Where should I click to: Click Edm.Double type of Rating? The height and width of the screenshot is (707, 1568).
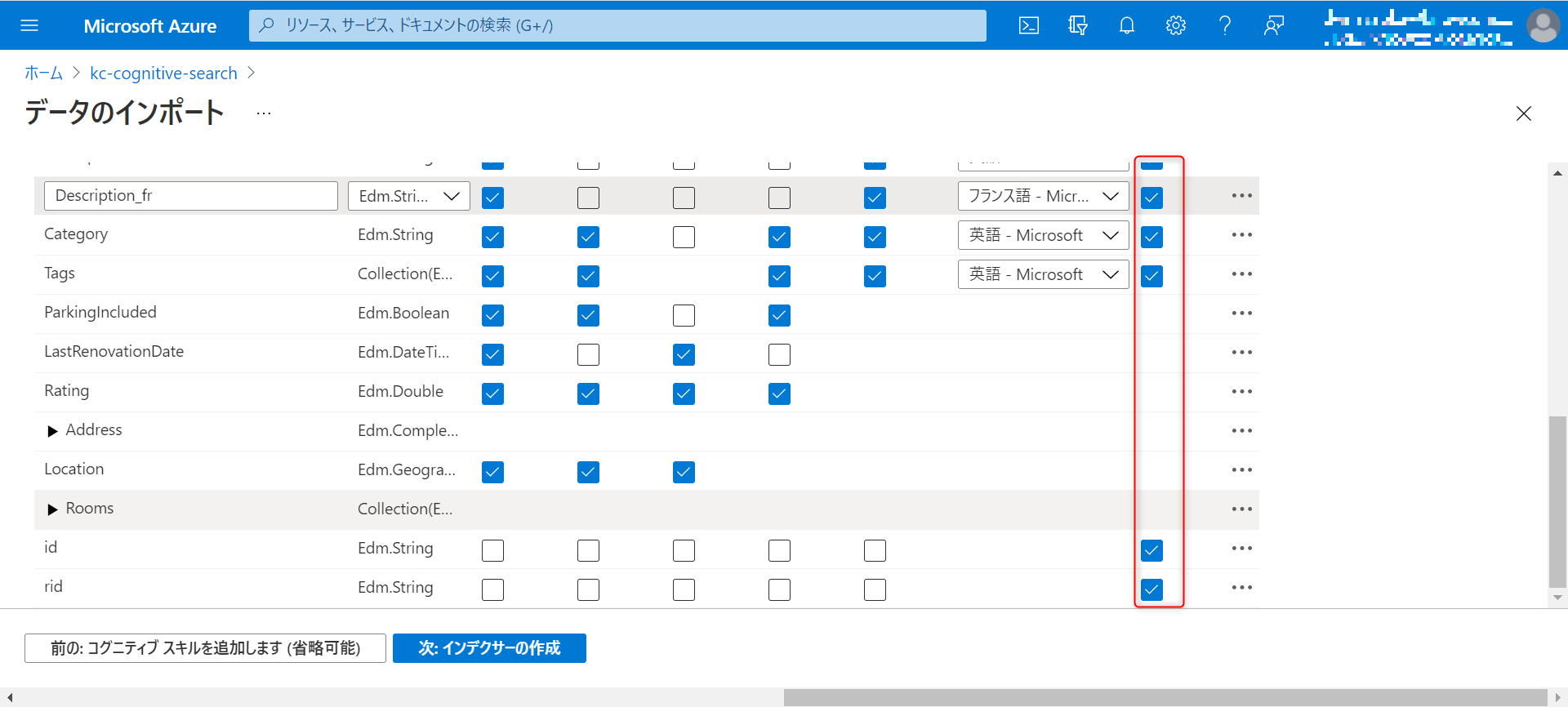coord(400,392)
